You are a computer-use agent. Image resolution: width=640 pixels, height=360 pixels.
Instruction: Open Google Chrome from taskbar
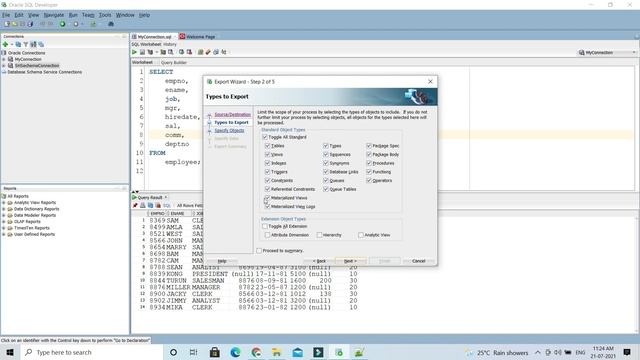256,352
